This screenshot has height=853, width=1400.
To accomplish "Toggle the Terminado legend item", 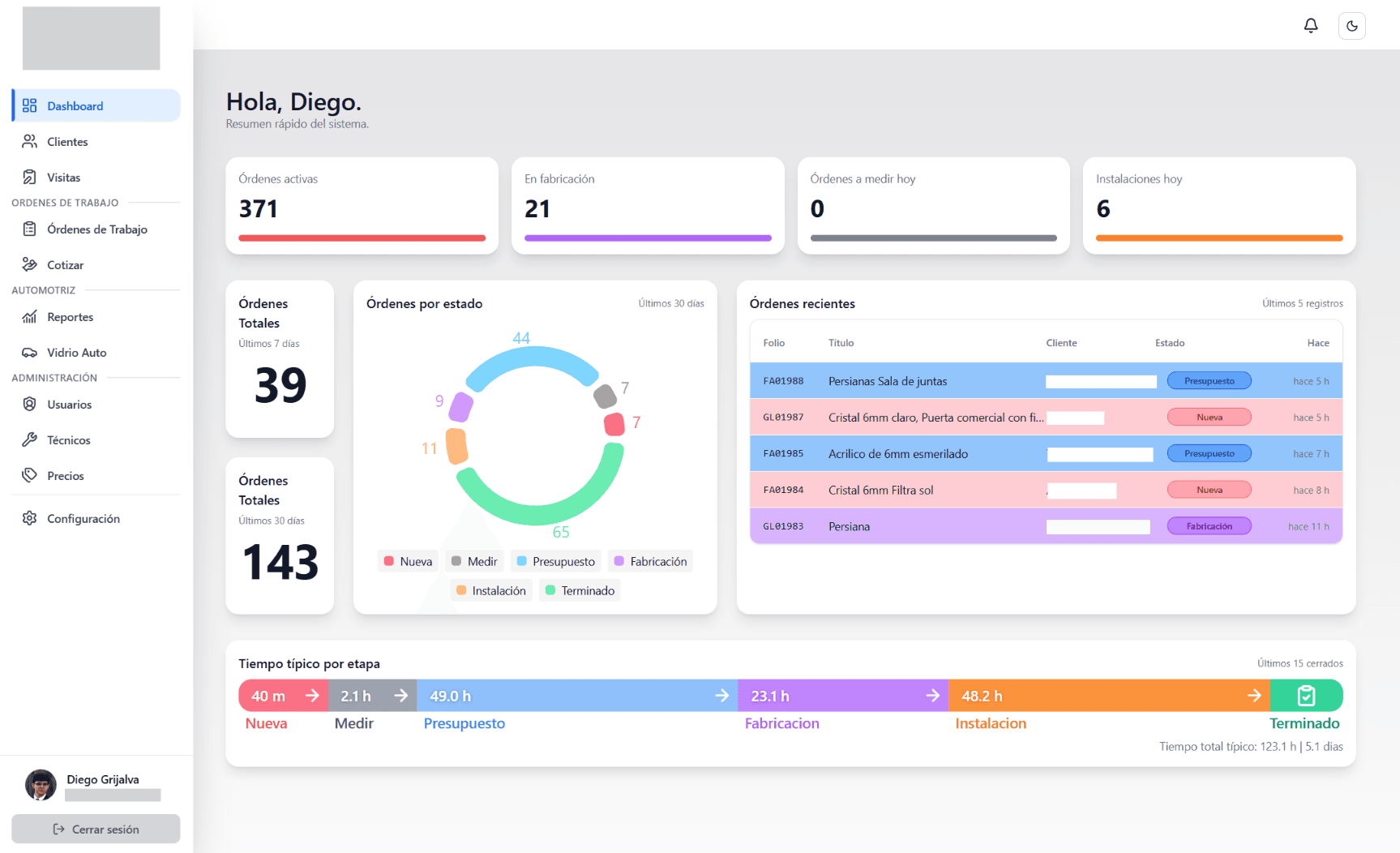I will pos(580,591).
